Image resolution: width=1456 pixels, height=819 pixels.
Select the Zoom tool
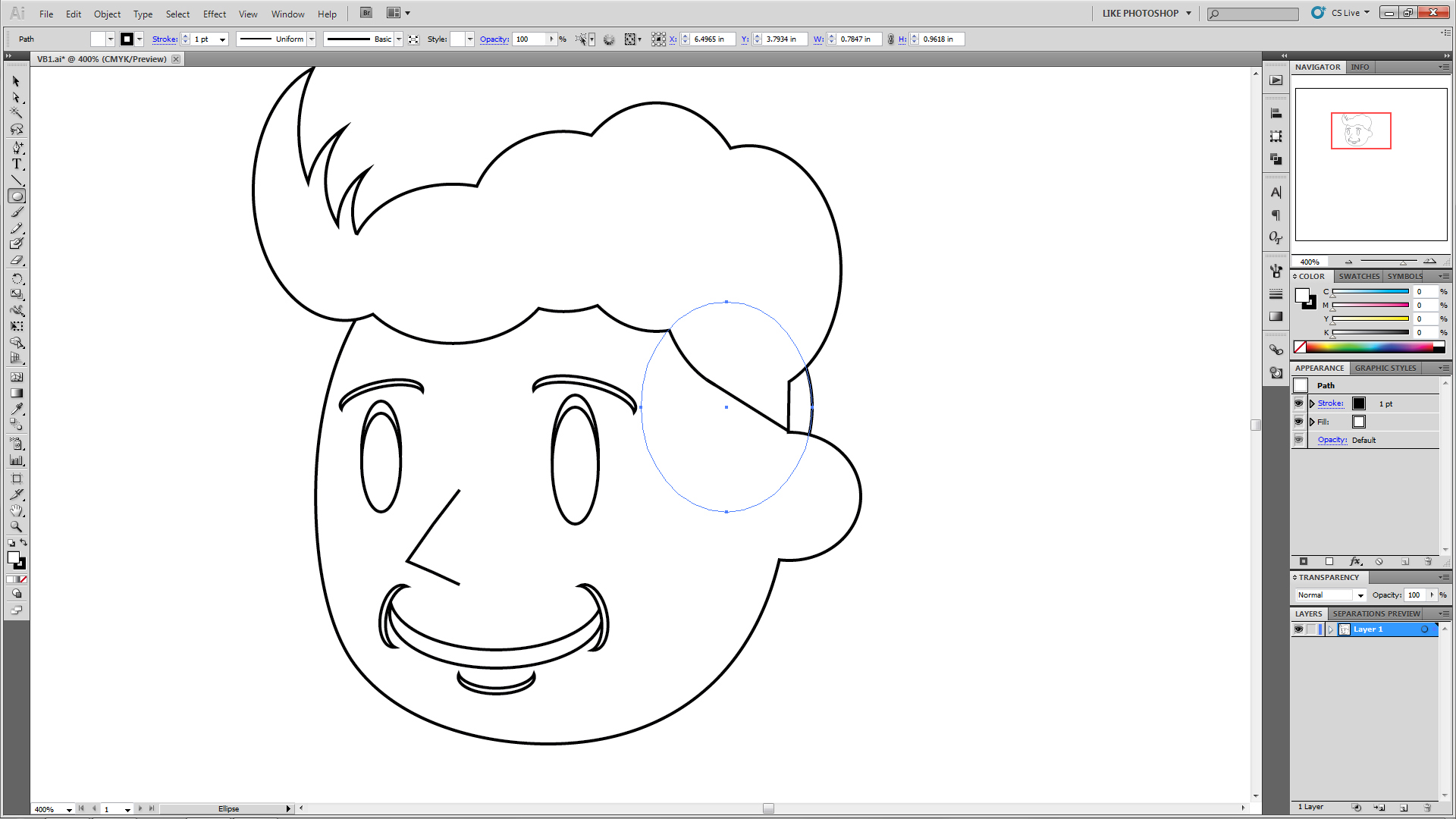coord(17,526)
